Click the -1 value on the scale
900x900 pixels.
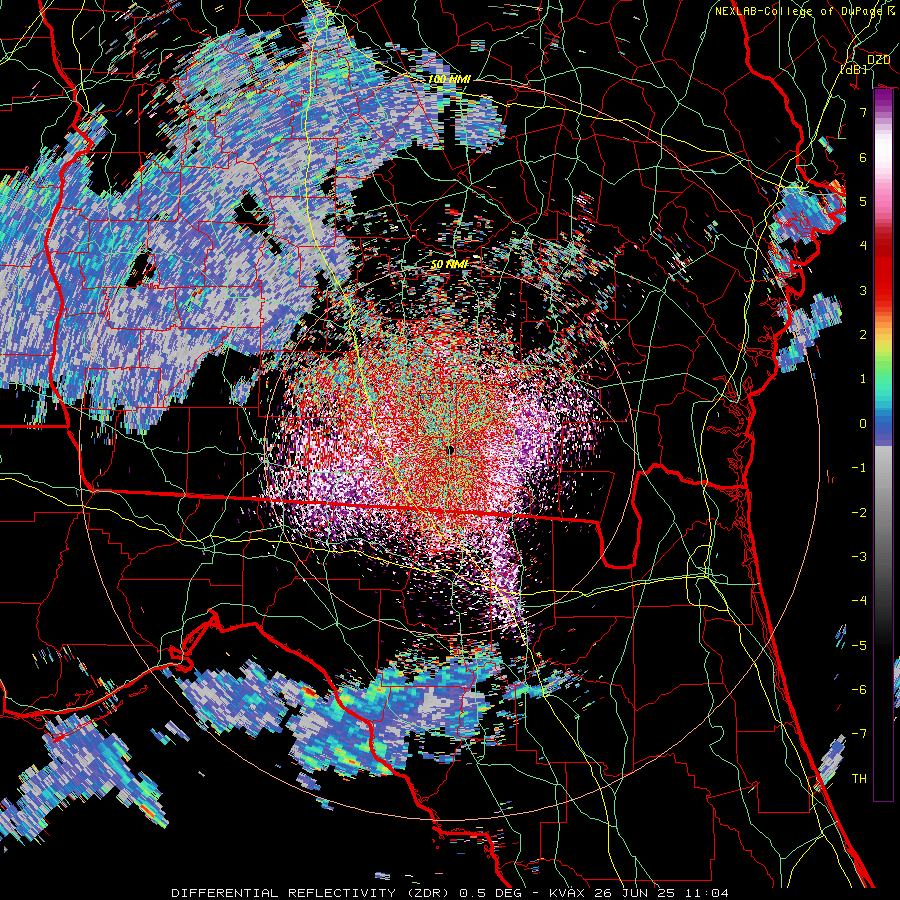pyautogui.click(x=859, y=468)
